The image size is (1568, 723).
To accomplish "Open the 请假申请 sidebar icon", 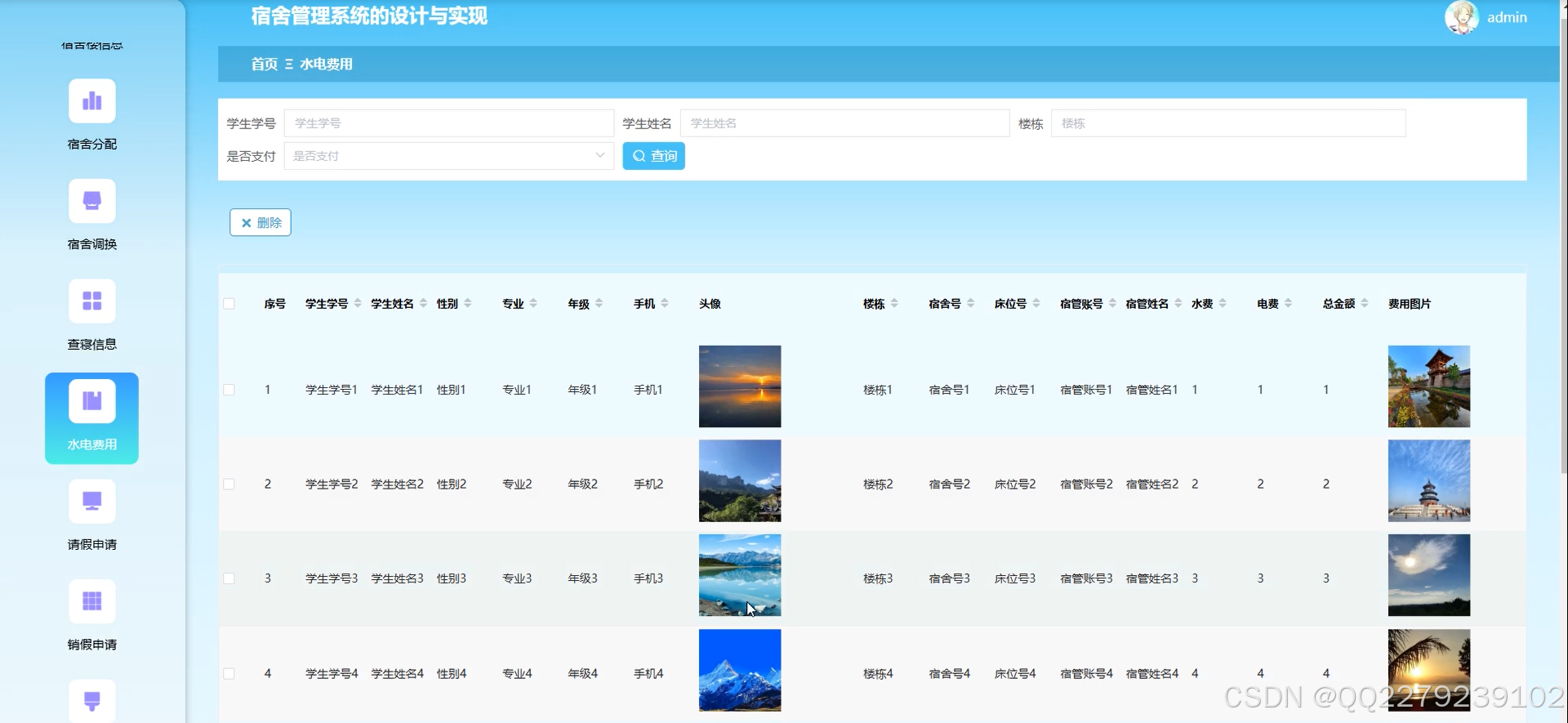I will click(x=91, y=502).
